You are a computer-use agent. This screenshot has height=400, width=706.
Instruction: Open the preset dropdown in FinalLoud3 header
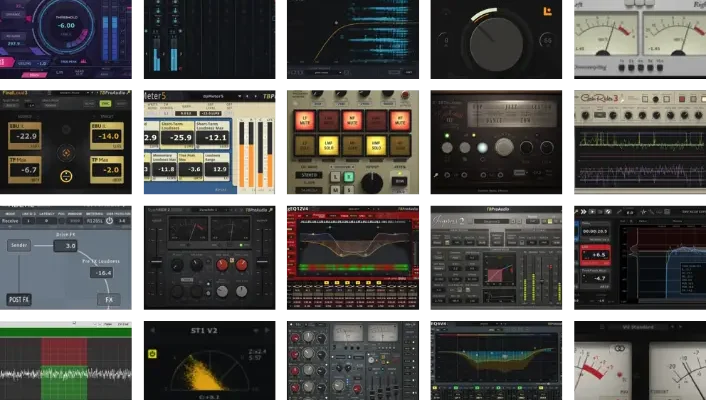tap(70, 92)
